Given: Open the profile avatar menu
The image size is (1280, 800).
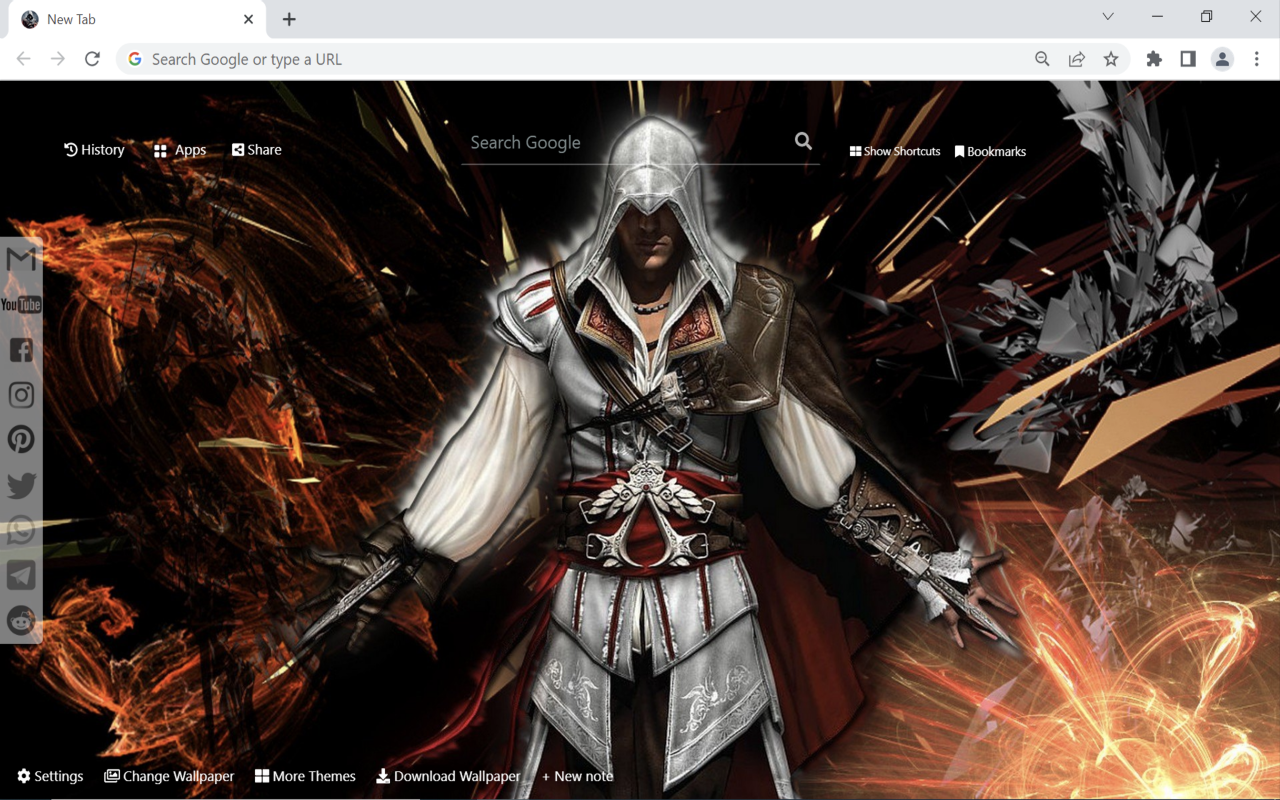Looking at the screenshot, I should 1222,59.
